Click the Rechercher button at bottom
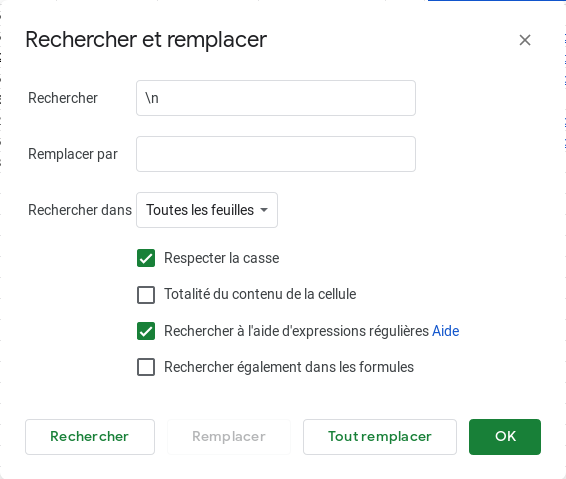566x479 pixels. [x=90, y=437]
